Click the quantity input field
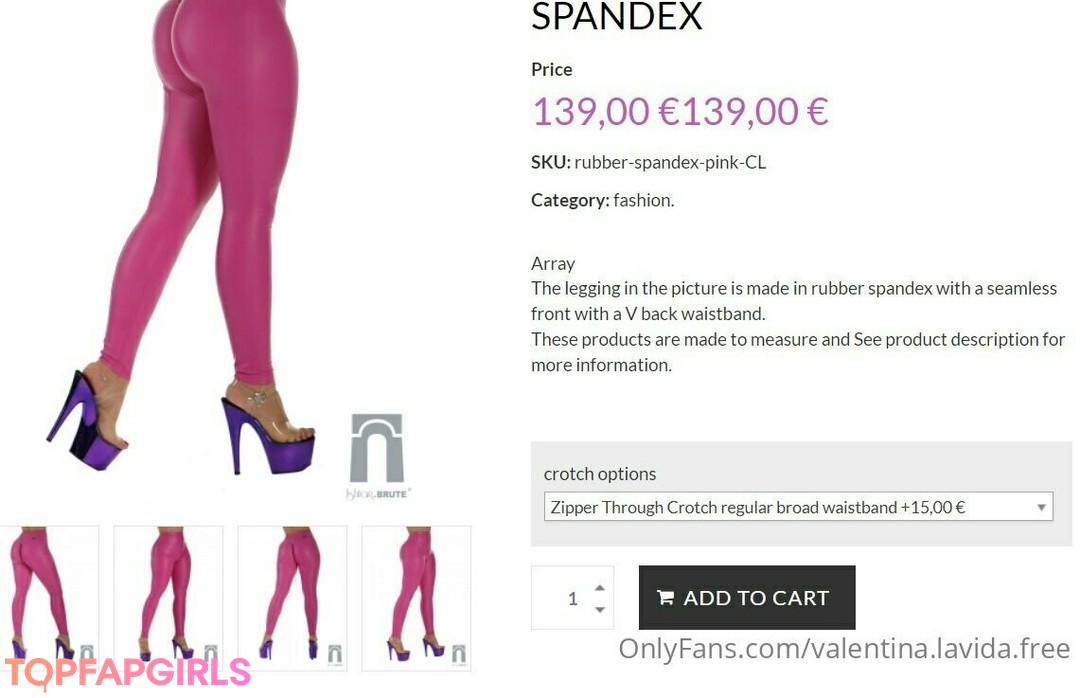This screenshot has width=1080, height=698. pos(572,597)
